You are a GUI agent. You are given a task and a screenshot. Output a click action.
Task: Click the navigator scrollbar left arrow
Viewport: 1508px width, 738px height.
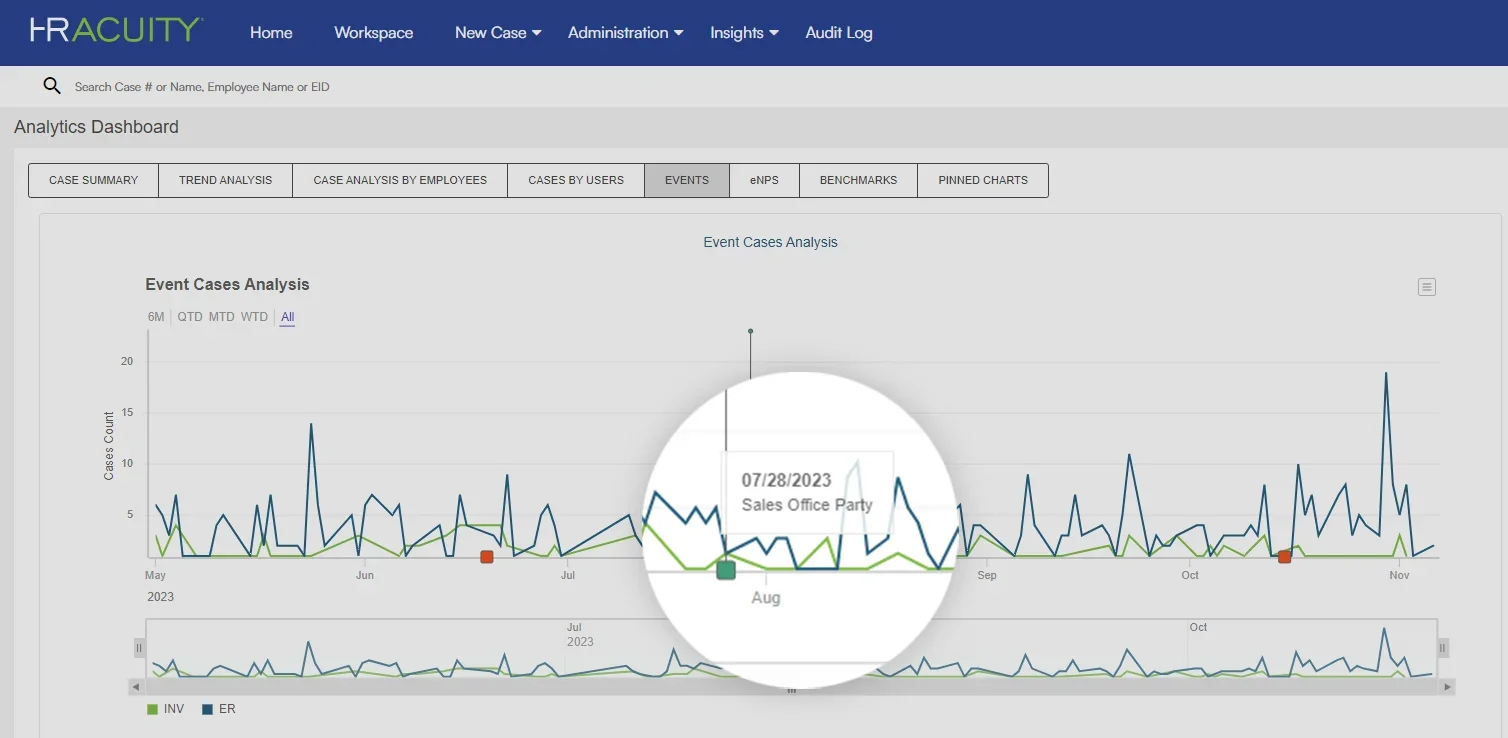[x=135, y=688]
